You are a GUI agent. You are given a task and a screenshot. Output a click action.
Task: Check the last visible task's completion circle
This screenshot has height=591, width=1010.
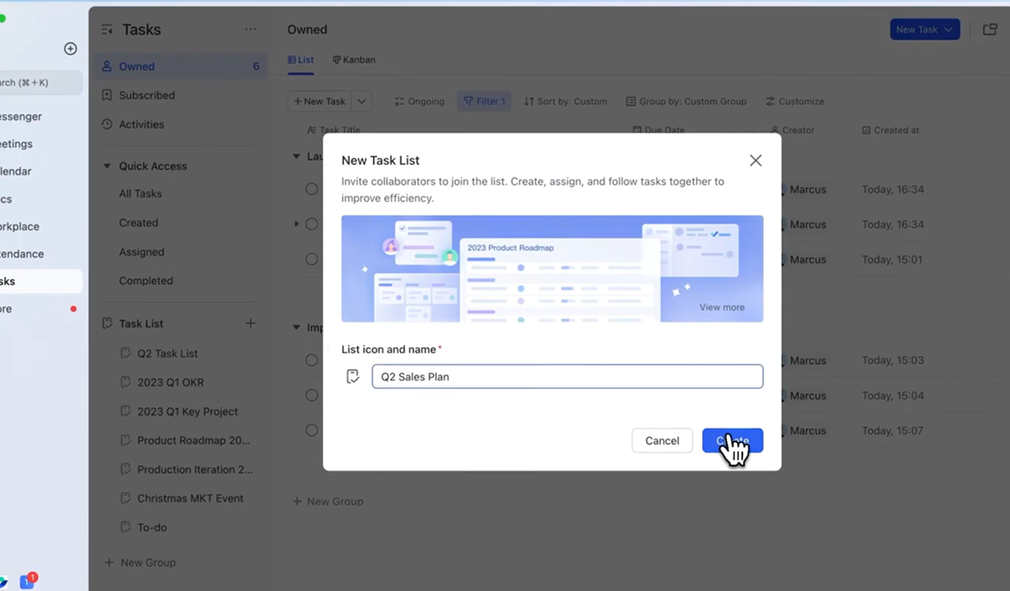[x=312, y=431]
